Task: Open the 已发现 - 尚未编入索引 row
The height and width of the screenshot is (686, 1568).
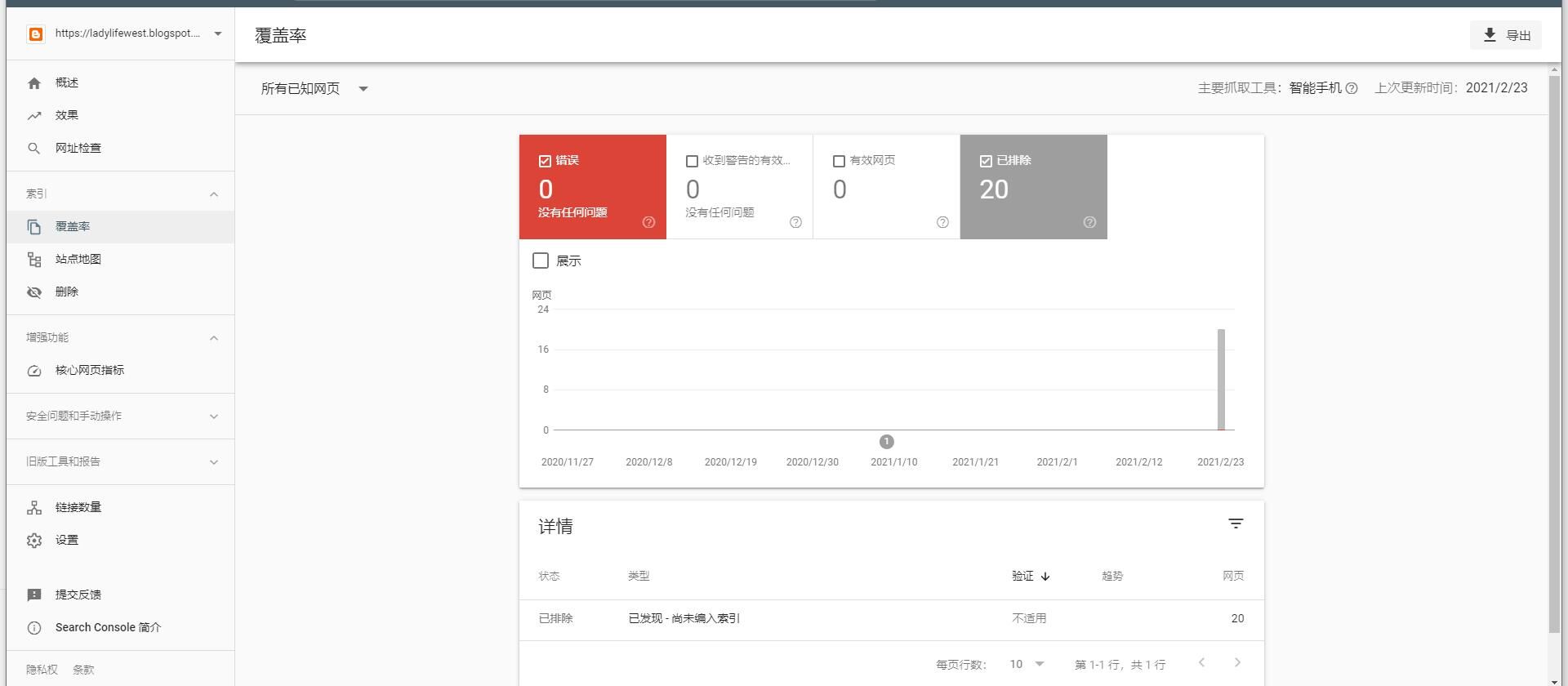Action: [x=891, y=619]
